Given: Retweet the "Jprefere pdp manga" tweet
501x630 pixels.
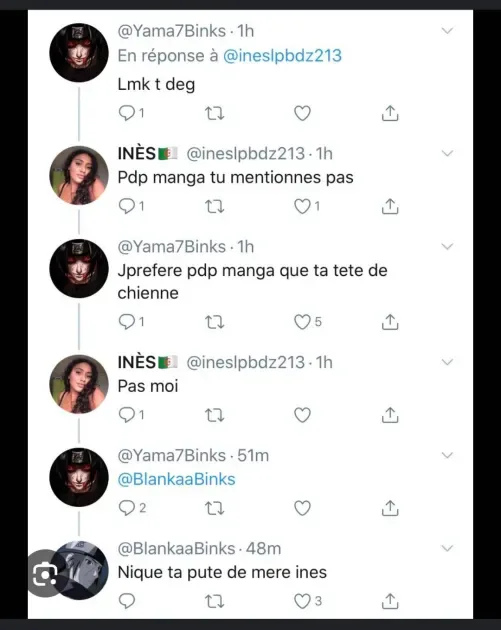Looking at the screenshot, I should coord(215,322).
